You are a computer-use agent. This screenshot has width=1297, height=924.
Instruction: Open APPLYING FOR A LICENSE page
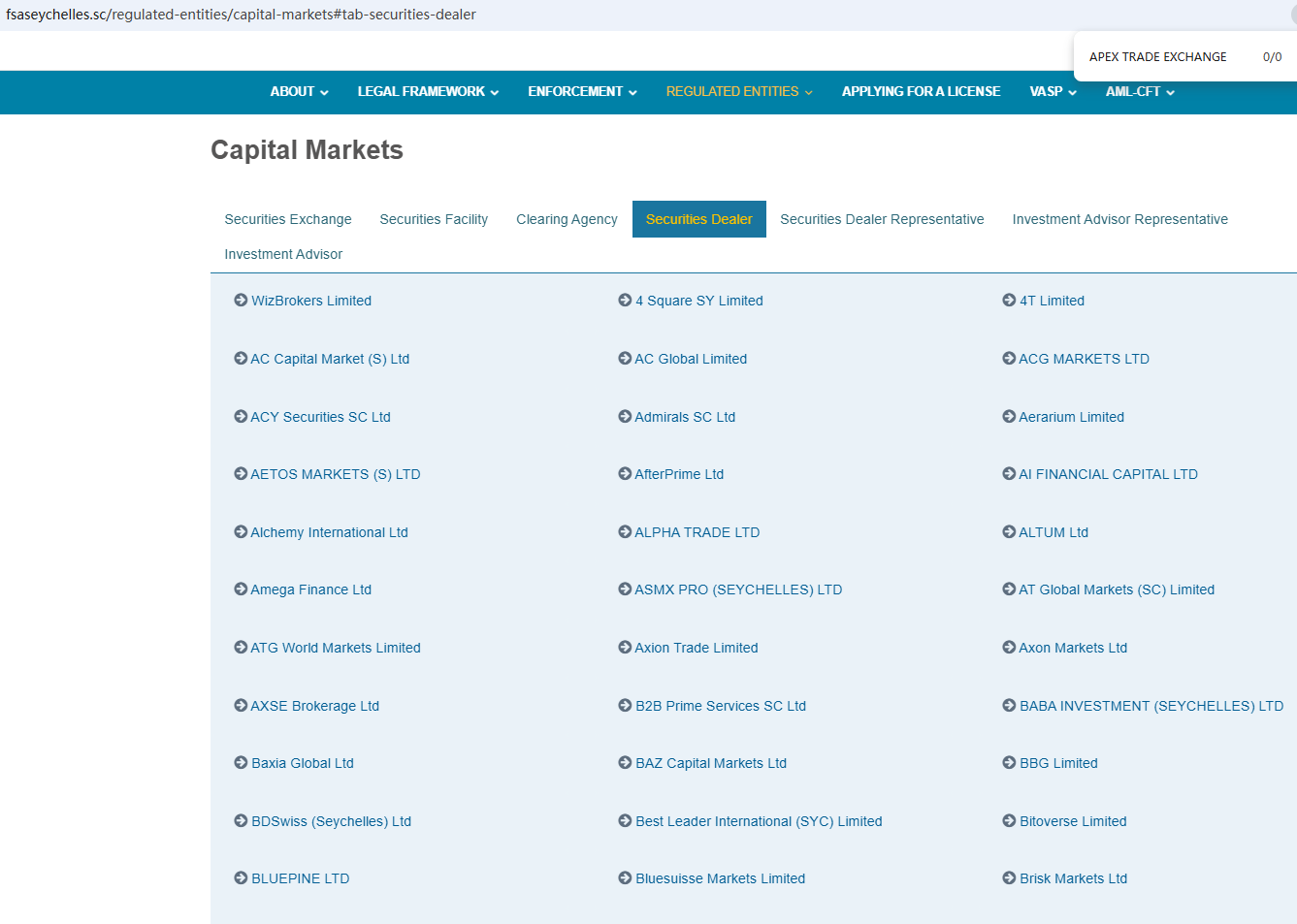point(921,92)
